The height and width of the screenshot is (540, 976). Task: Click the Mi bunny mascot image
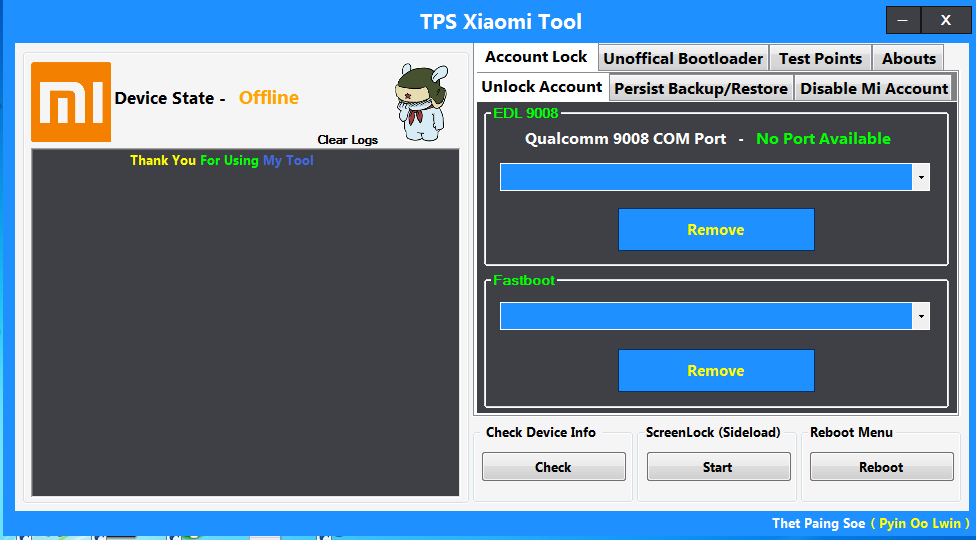[x=421, y=102]
